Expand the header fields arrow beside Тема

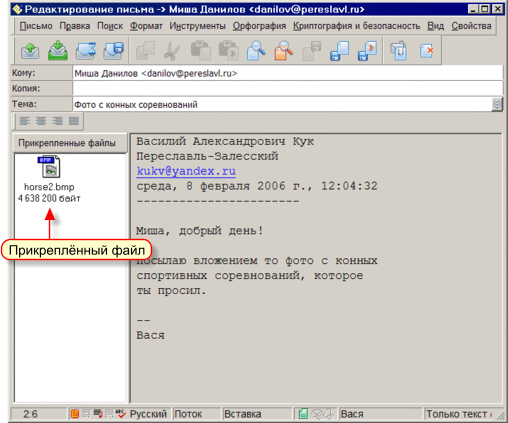497,105
